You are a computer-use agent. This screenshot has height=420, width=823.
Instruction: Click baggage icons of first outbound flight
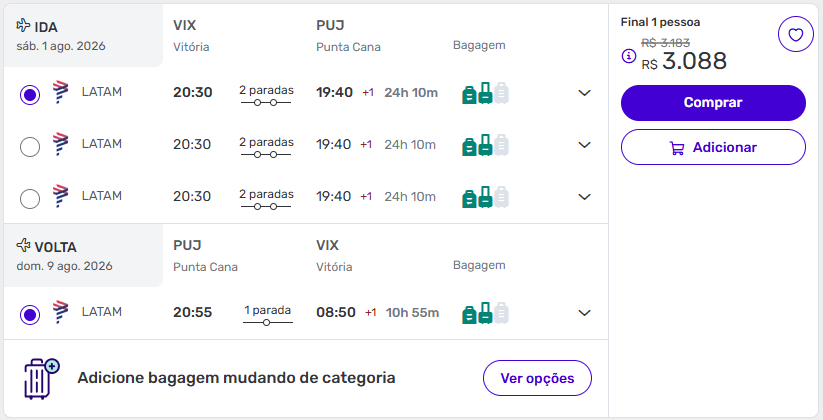coord(485,93)
